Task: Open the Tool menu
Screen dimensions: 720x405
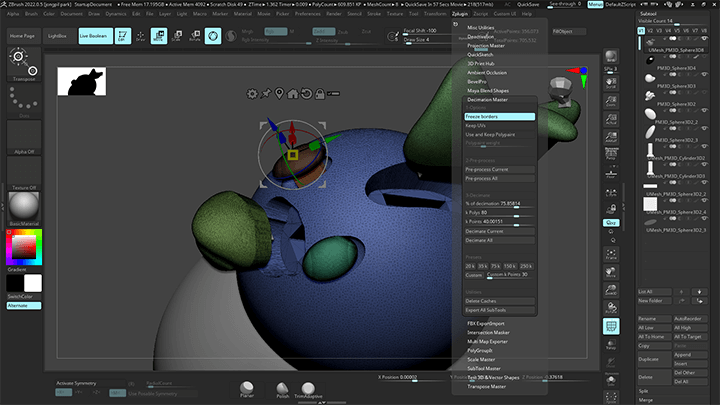Action: pos(414,14)
